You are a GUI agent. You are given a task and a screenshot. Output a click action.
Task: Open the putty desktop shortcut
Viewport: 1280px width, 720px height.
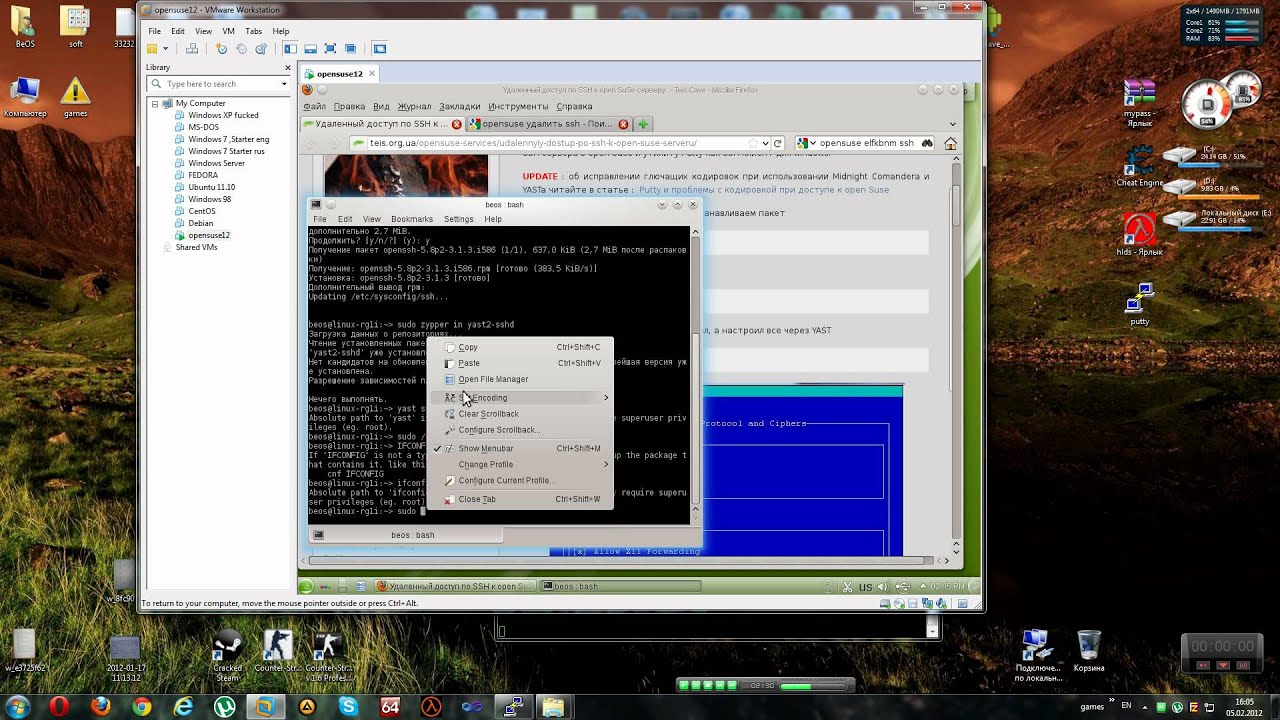click(x=1139, y=304)
